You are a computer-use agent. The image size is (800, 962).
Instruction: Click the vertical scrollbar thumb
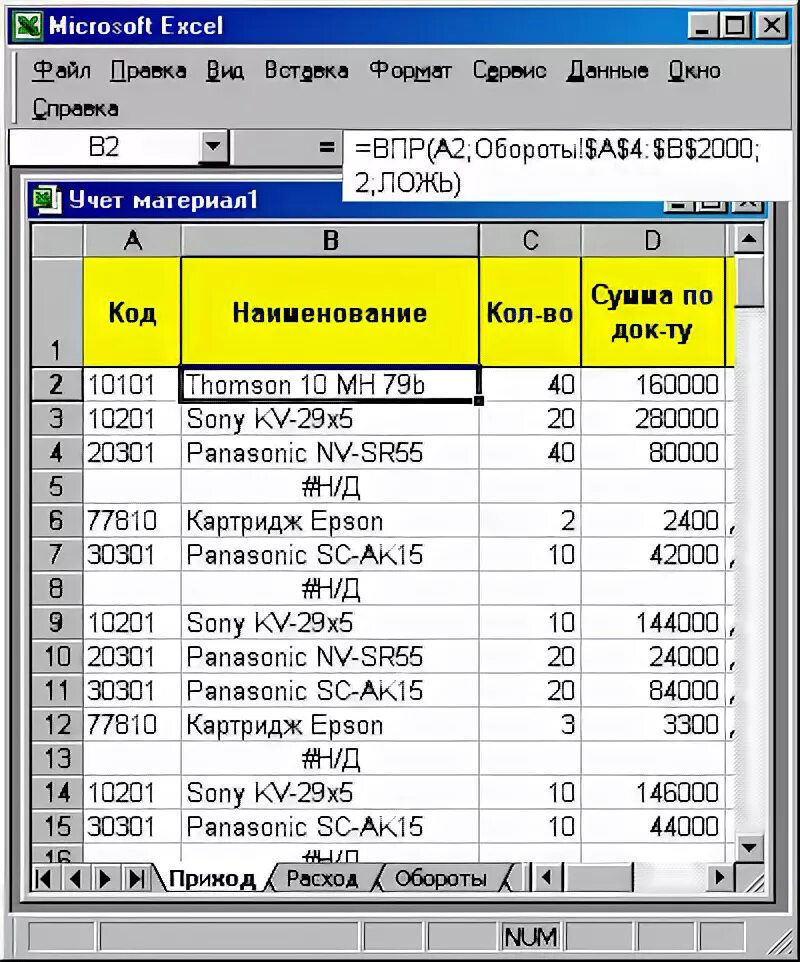click(748, 281)
